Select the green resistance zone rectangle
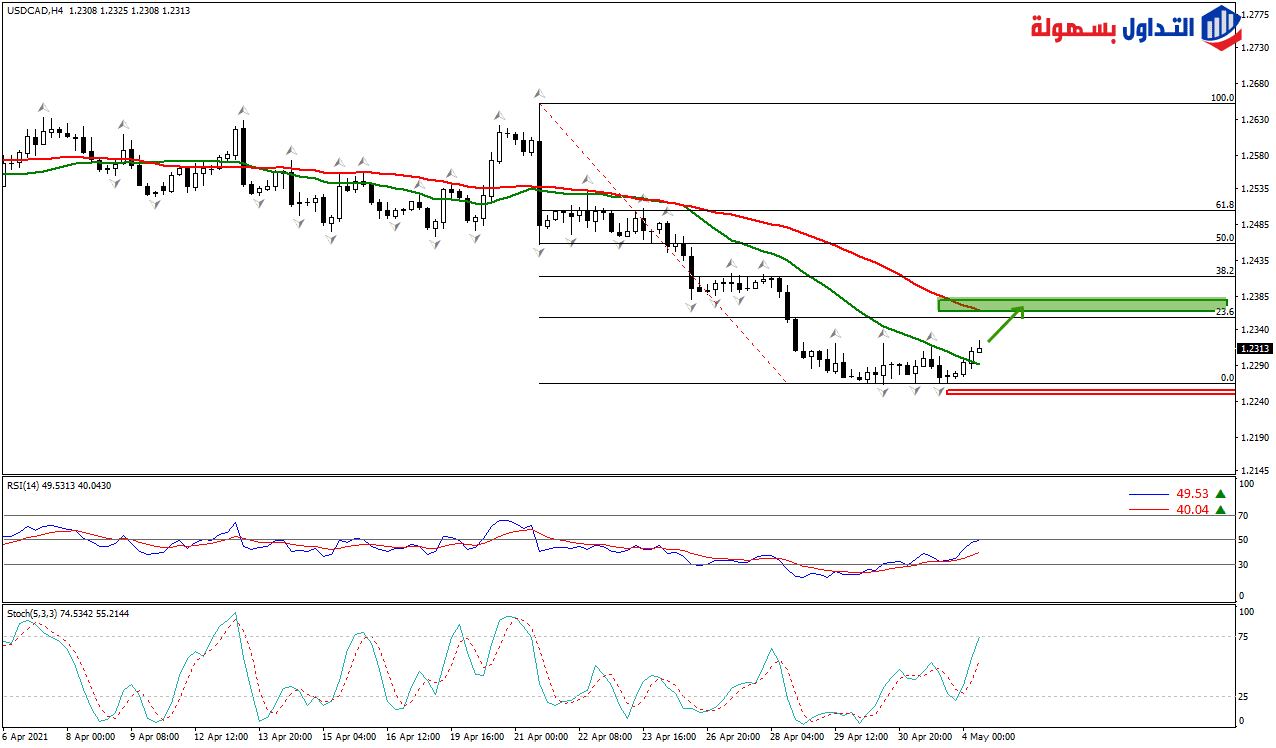 click(x=1082, y=304)
